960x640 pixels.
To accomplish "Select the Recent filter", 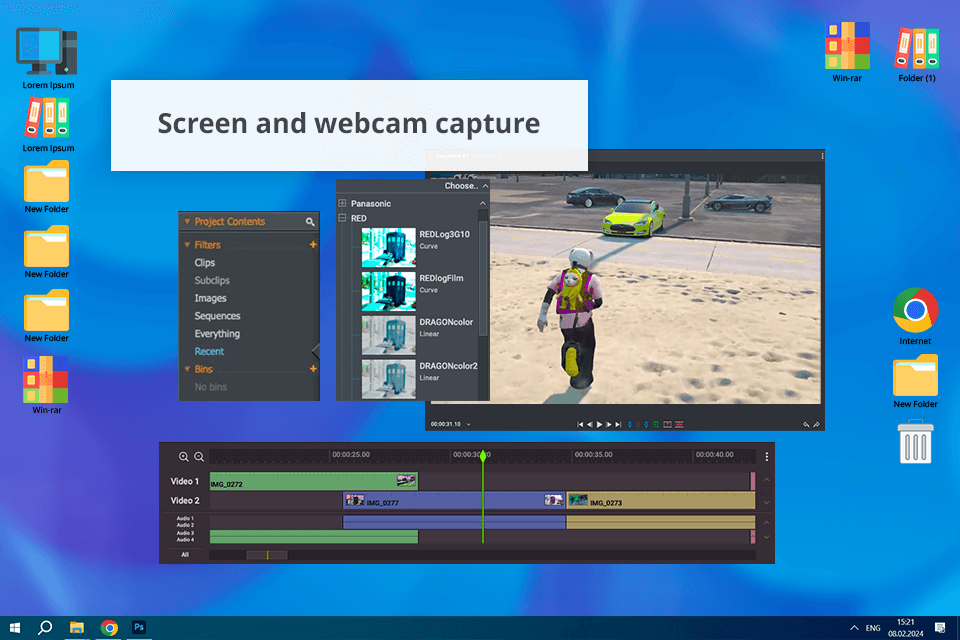I will coord(209,351).
